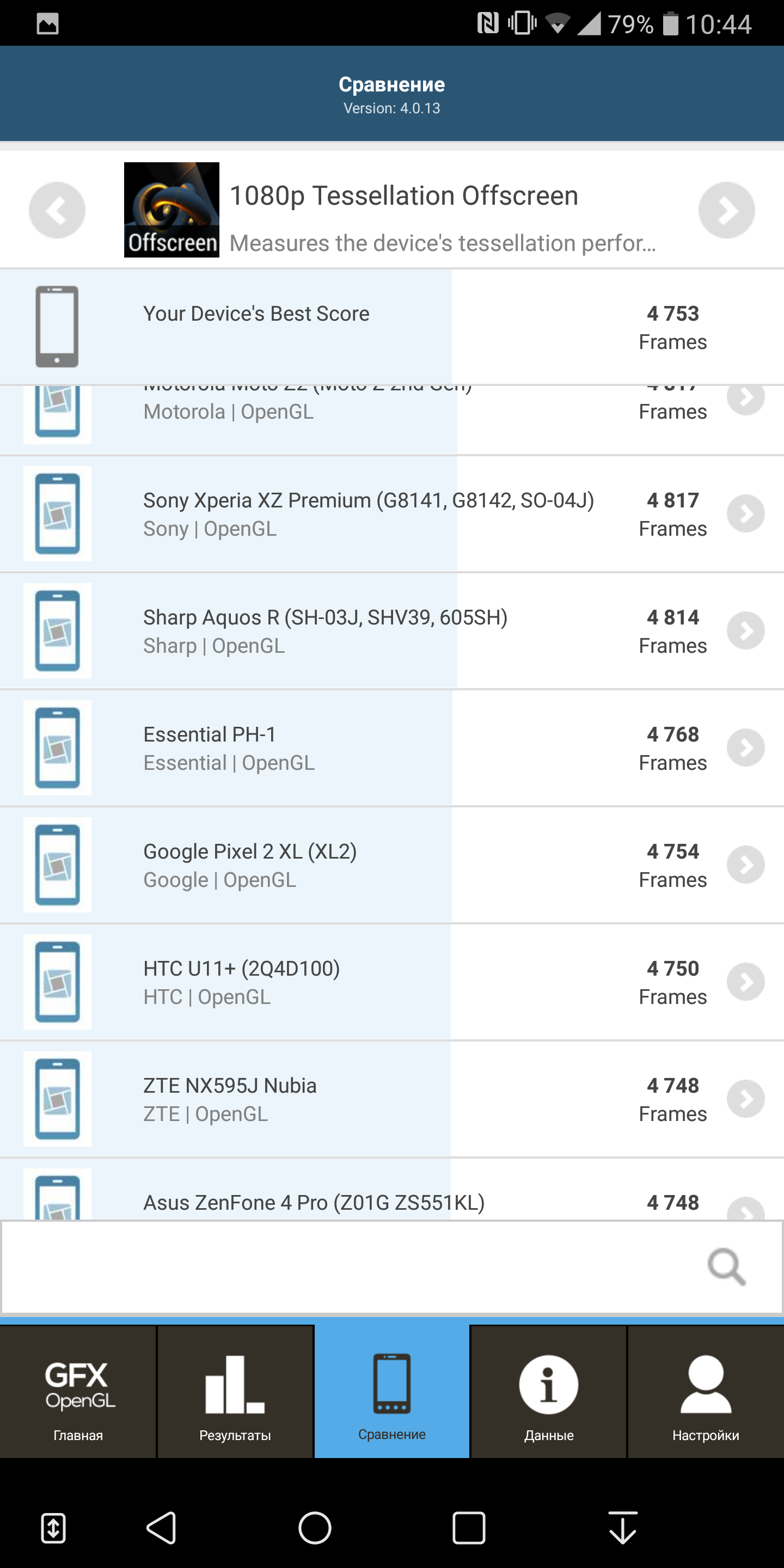The image size is (784, 1568).
Task: Open Настройки profile tab
Action: [x=706, y=1392]
